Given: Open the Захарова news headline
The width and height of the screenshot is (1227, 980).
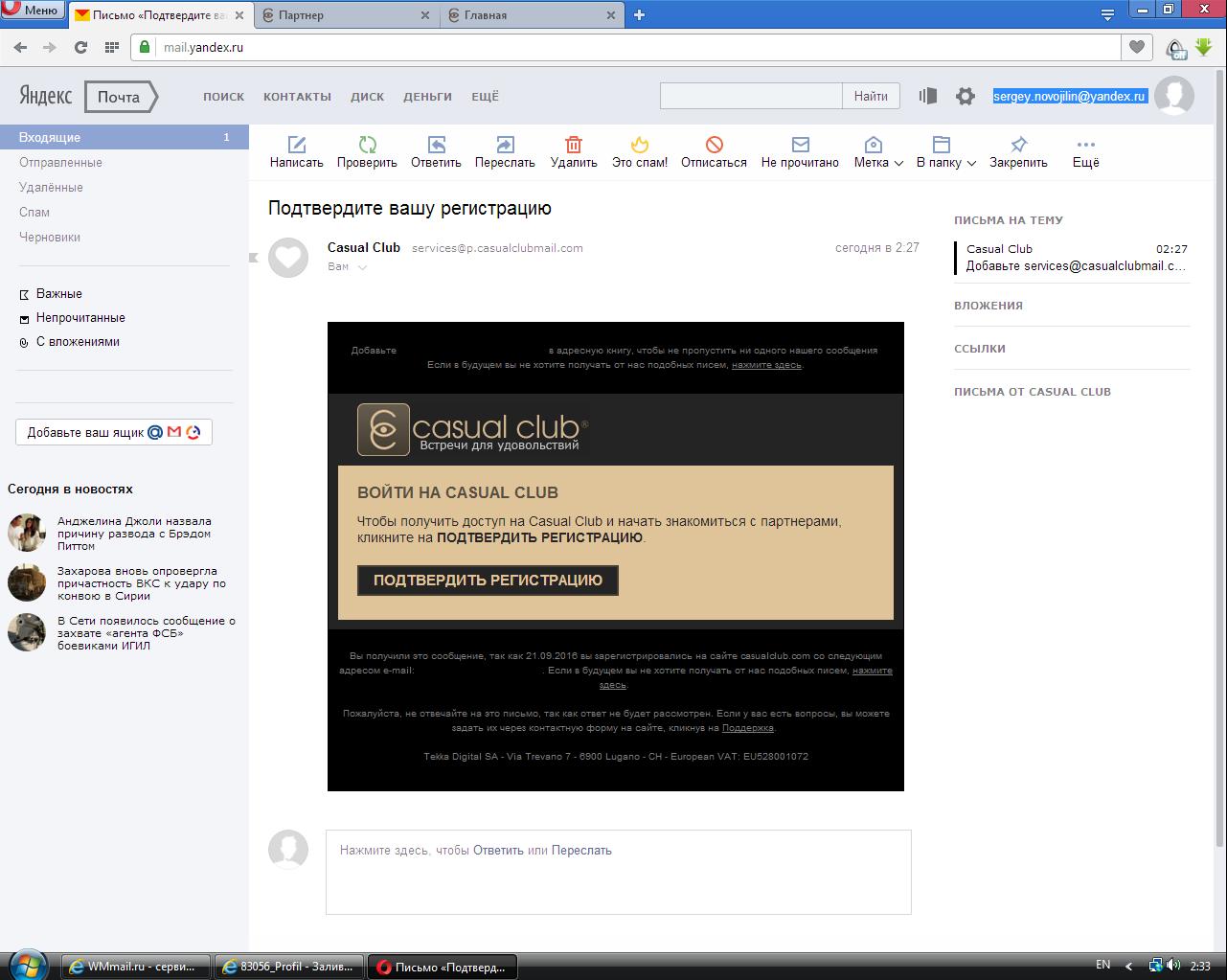Looking at the screenshot, I should (142, 582).
